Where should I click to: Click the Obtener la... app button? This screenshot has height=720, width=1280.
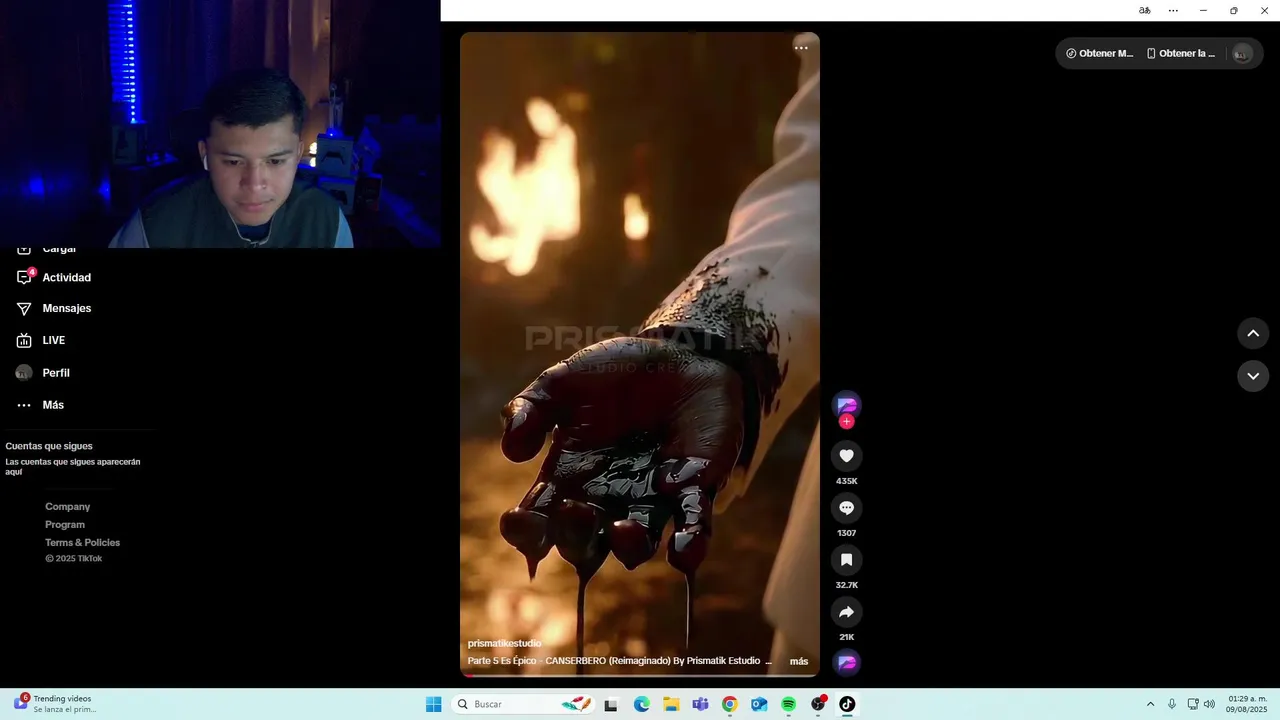[1181, 54]
